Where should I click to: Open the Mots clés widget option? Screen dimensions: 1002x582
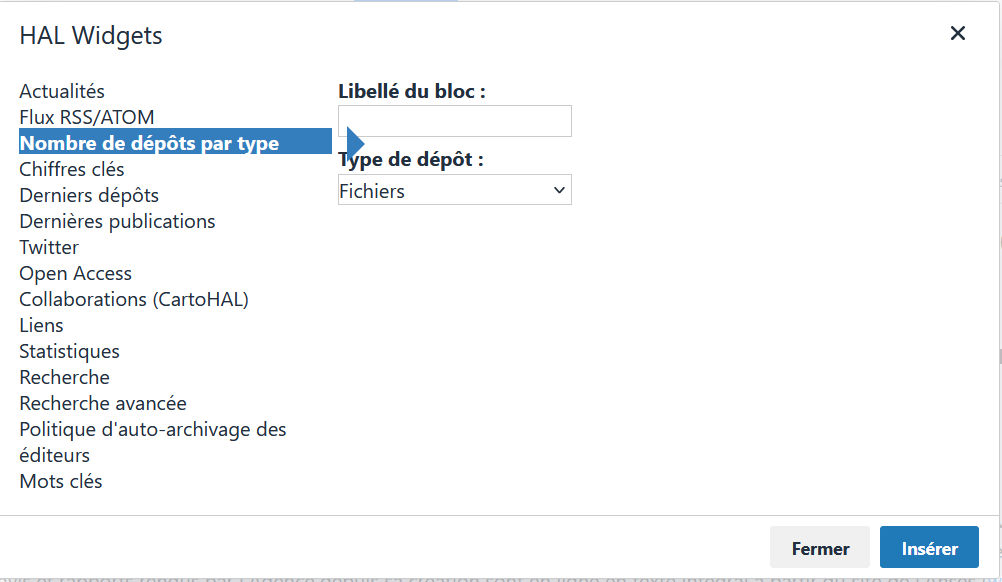[x=61, y=481]
